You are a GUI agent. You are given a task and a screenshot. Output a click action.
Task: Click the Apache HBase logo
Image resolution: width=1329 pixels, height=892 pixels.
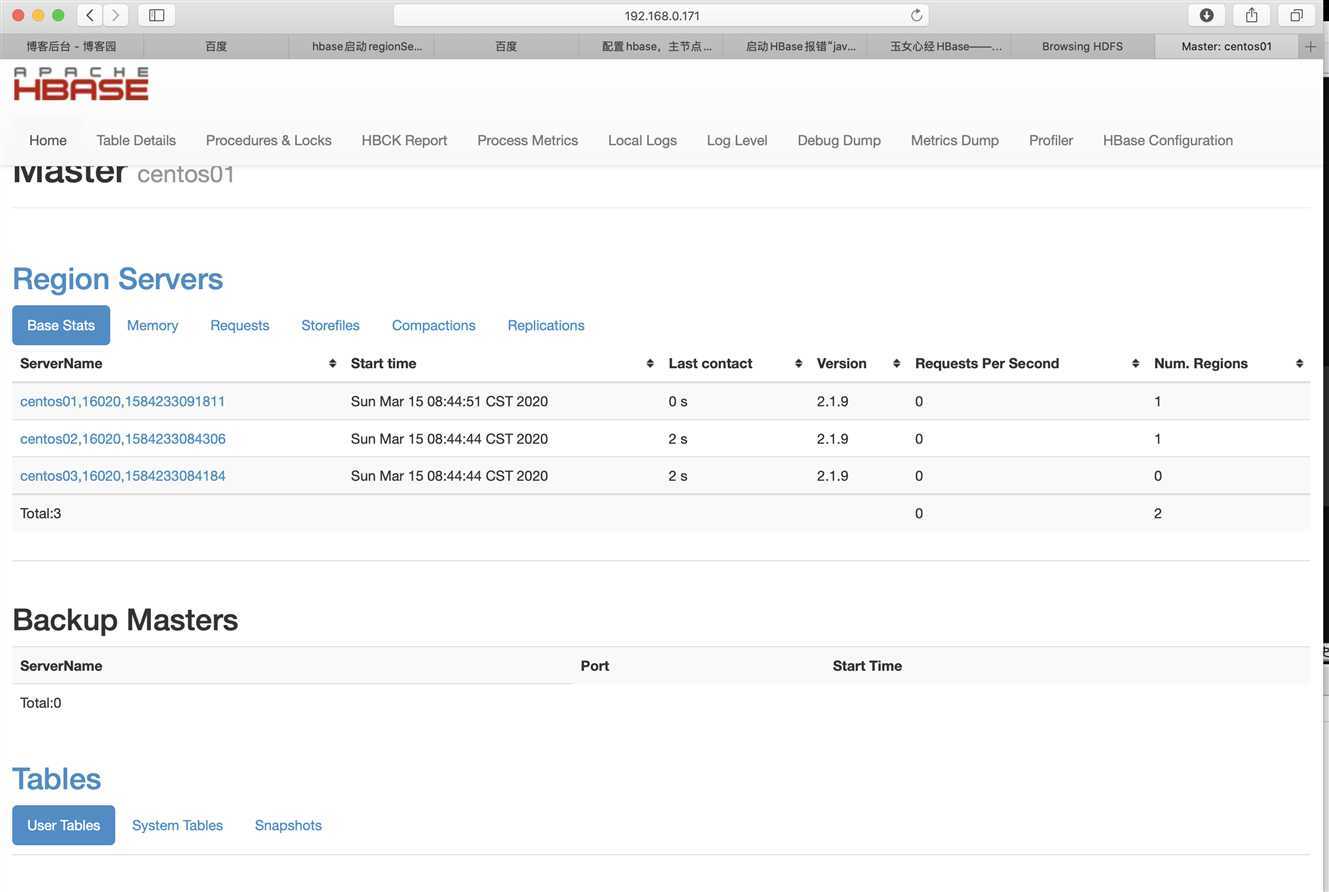[x=81, y=84]
